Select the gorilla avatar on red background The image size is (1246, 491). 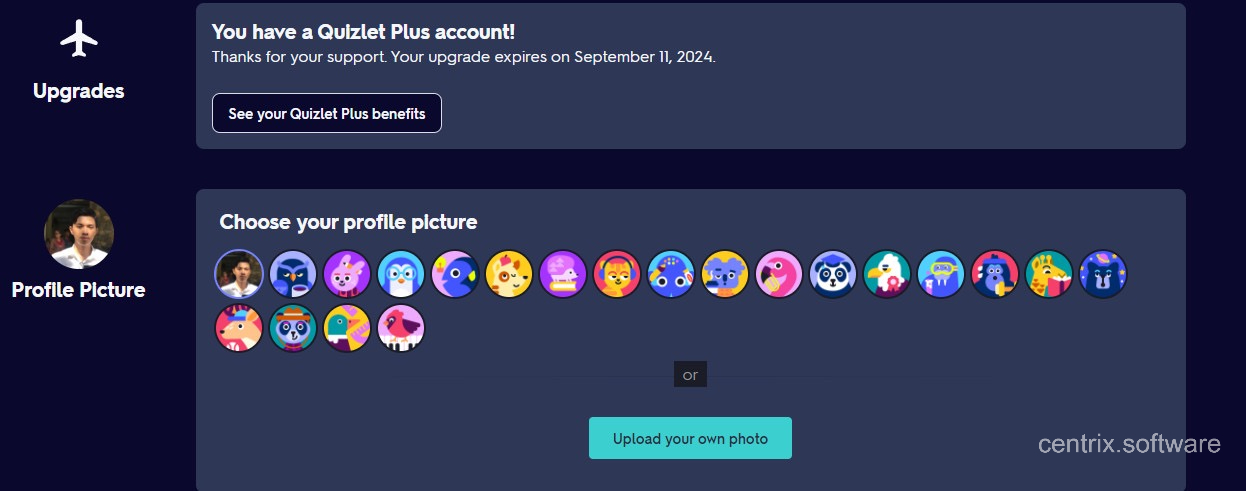[995, 274]
